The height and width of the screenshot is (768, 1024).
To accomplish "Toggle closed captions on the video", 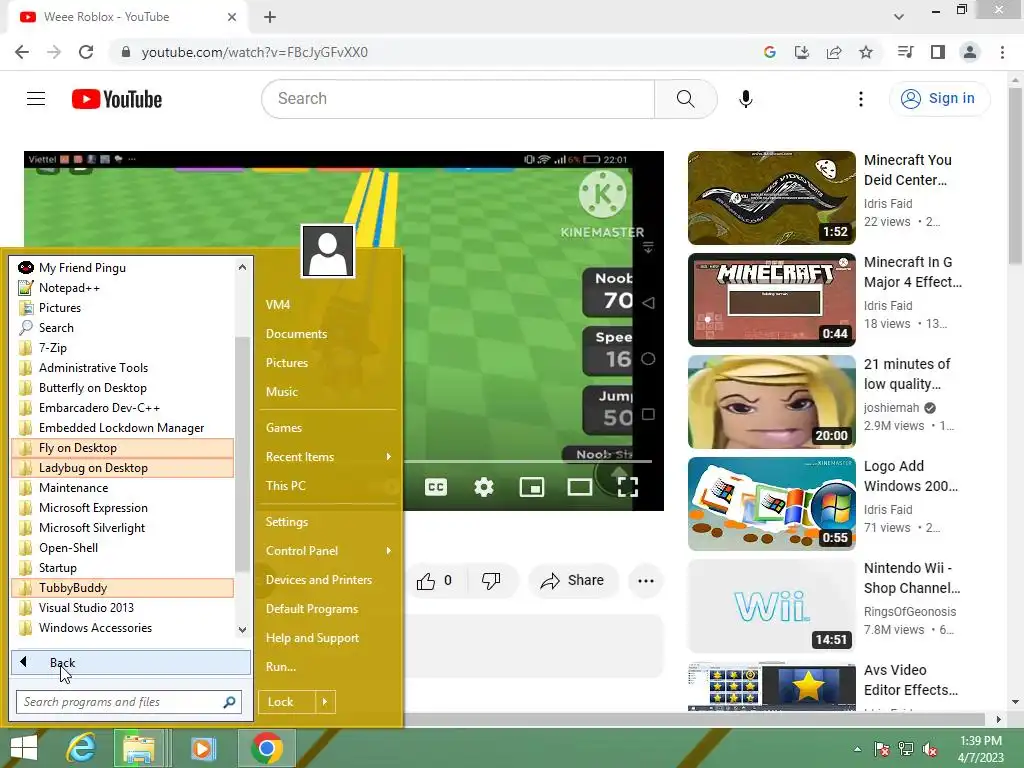I will point(436,487).
